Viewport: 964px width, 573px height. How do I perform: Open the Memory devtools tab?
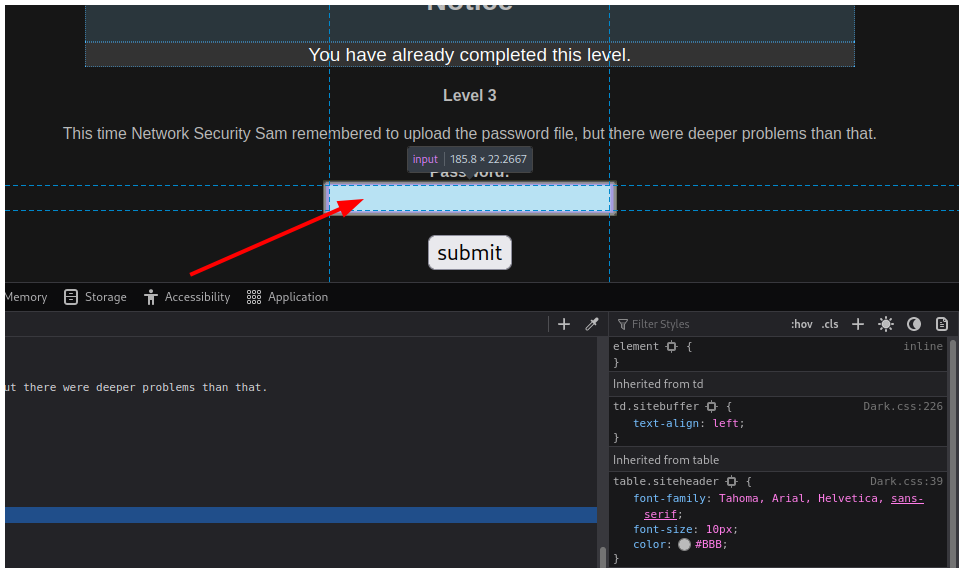25,297
